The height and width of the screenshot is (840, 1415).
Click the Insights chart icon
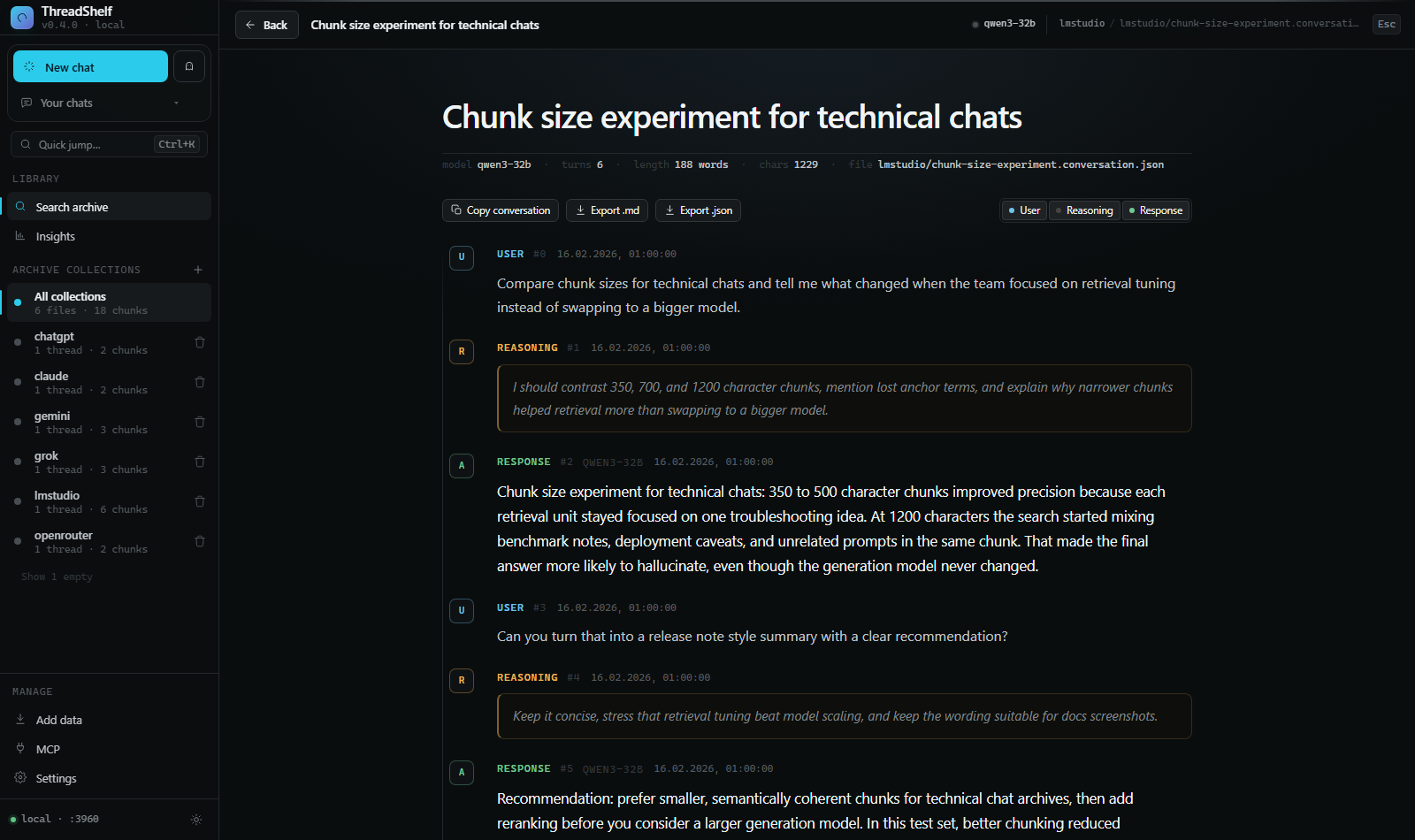click(20, 236)
